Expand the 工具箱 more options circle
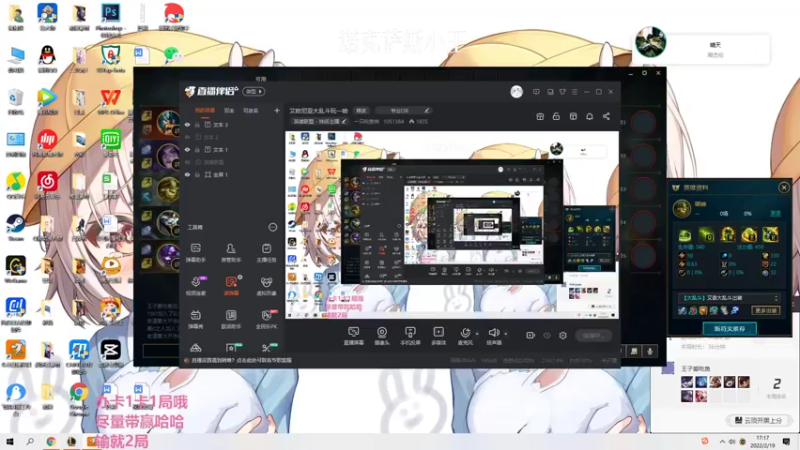 pos(273,227)
